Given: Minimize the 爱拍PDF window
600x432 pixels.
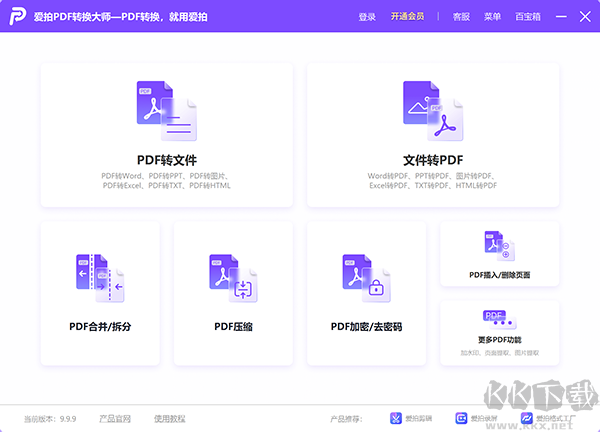Looking at the screenshot, I should [561, 16].
